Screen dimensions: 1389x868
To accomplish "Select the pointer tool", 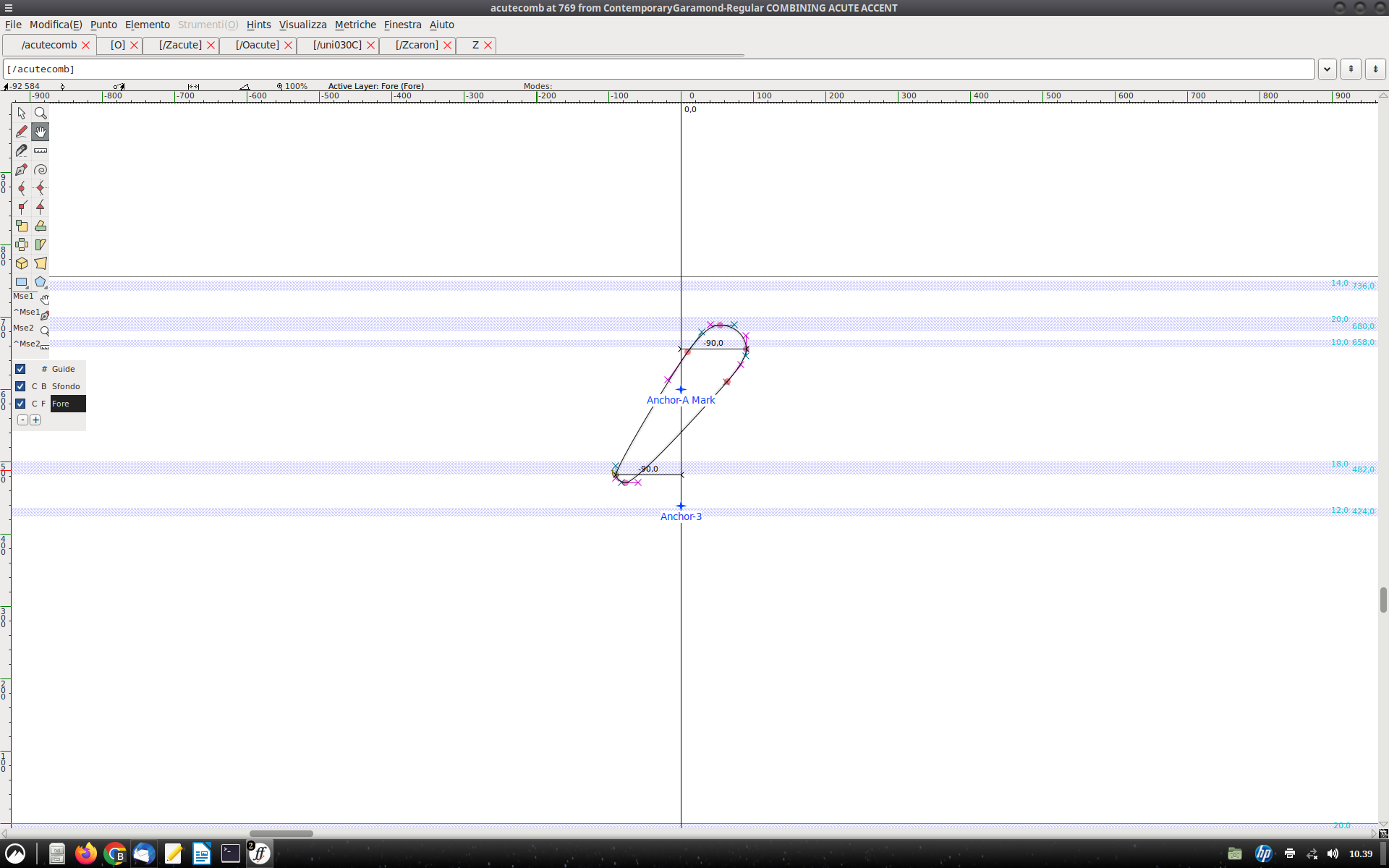I will [21, 113].
